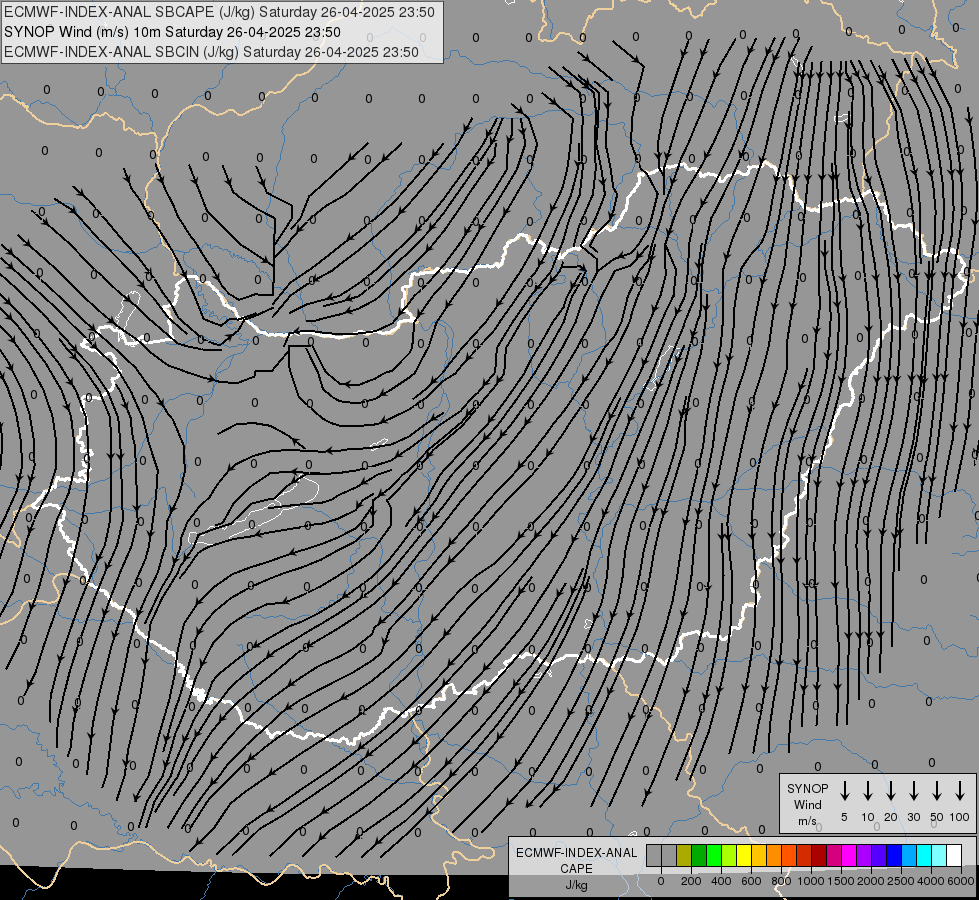The image size is (979, 900).
Task: Select the SYNOP Wind 10m title line
Action: [172, 32]
